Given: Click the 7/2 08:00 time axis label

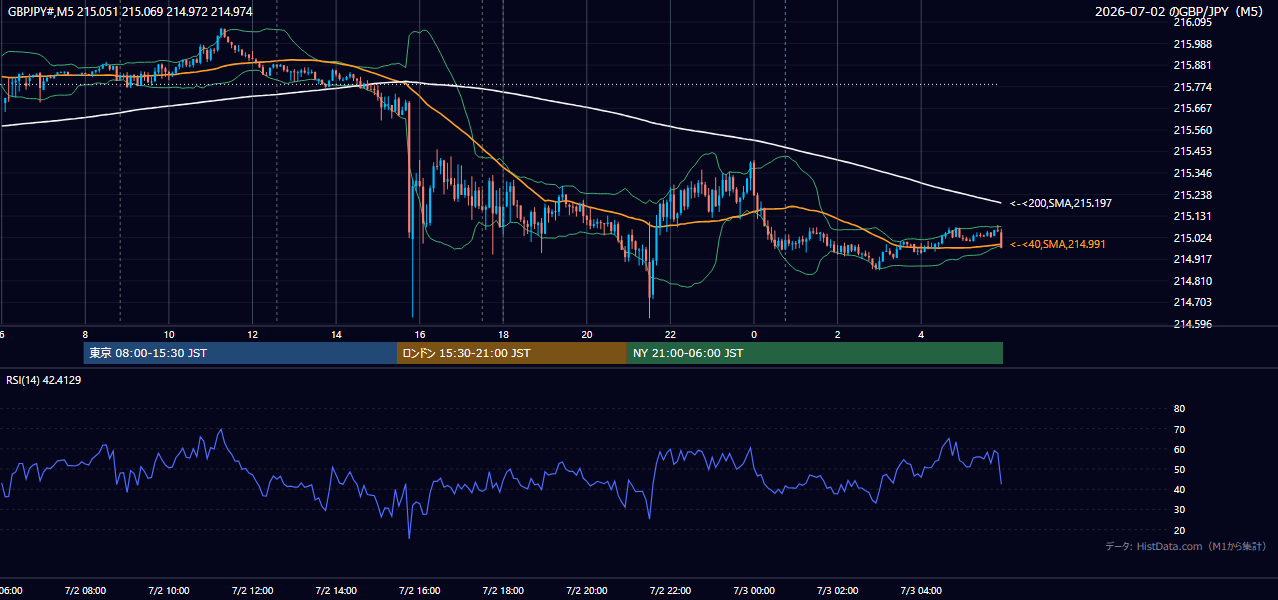Looking at the screenshot, I should coord(85,591).
